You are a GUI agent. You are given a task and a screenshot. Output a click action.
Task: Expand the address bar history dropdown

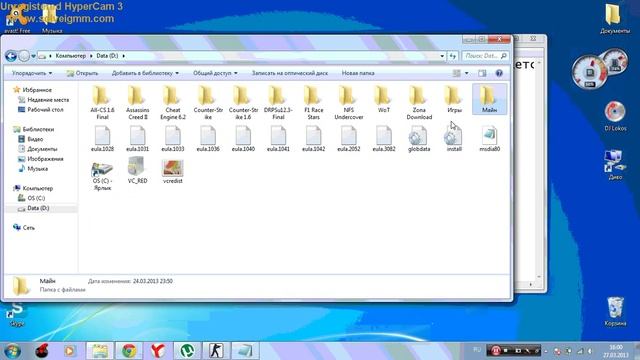442,56
